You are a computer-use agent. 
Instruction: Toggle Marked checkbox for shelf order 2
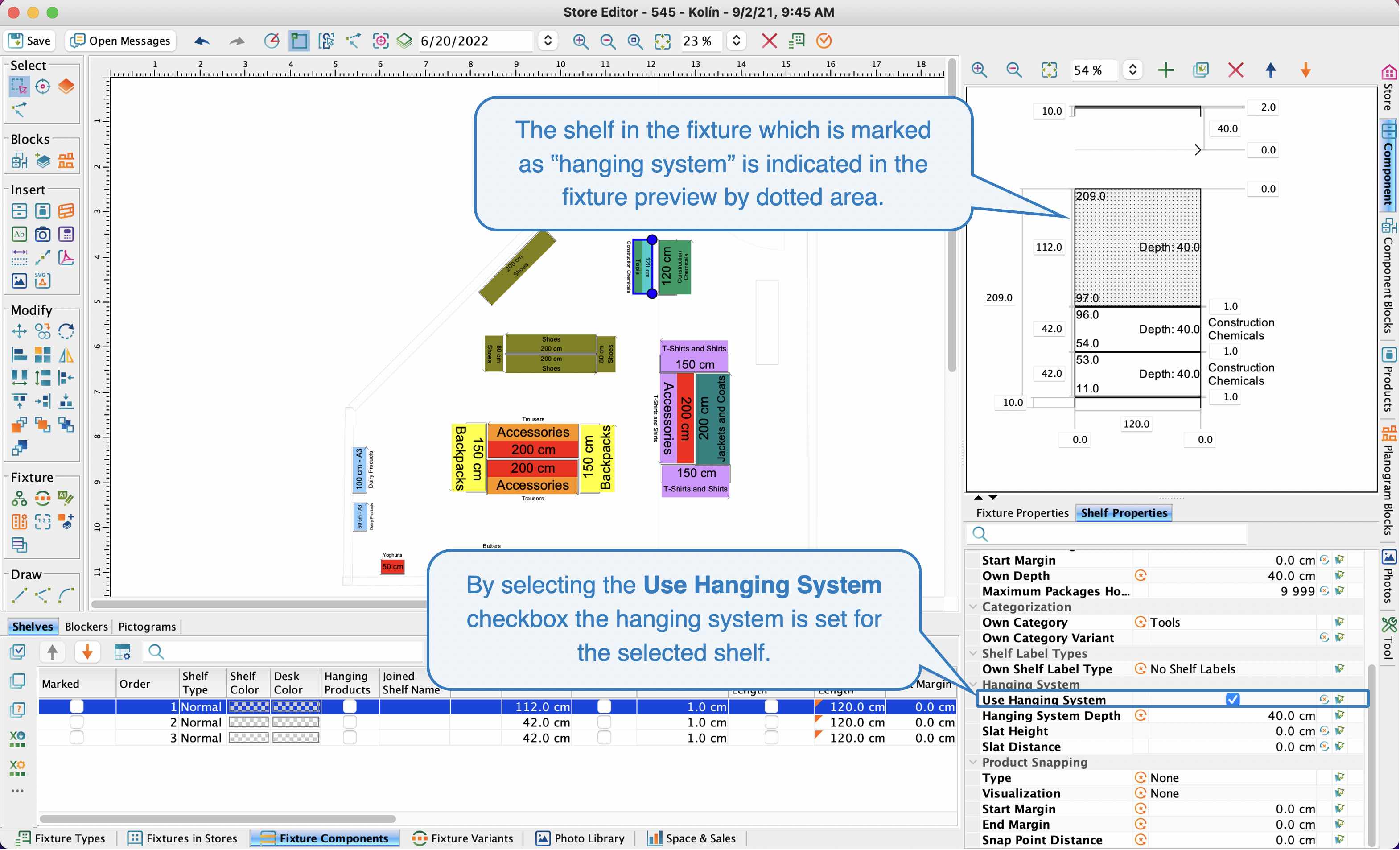click(76, 723)
